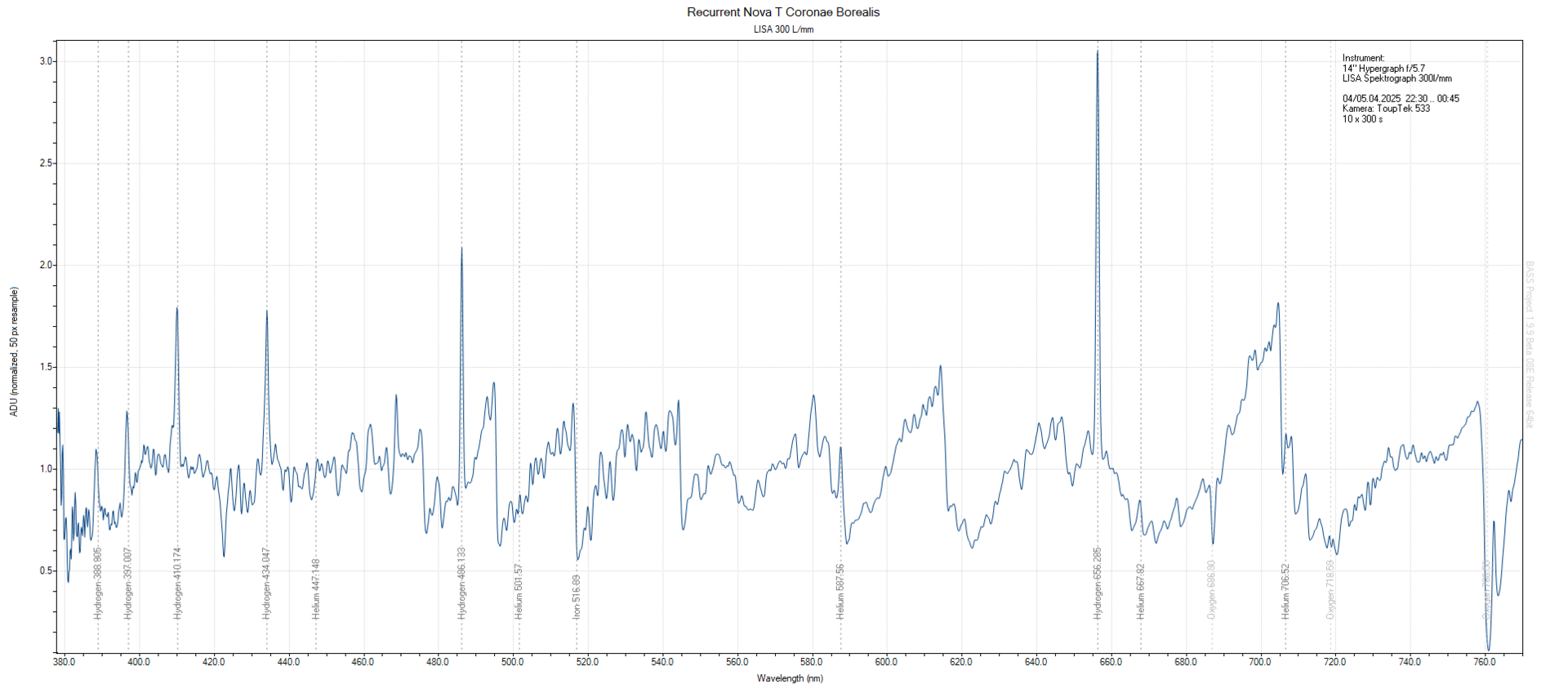Click the title 'Recurrent Nova T Coronae Borealis'
This screenshot has height=693, width=1568.
[x=783, y=12]
